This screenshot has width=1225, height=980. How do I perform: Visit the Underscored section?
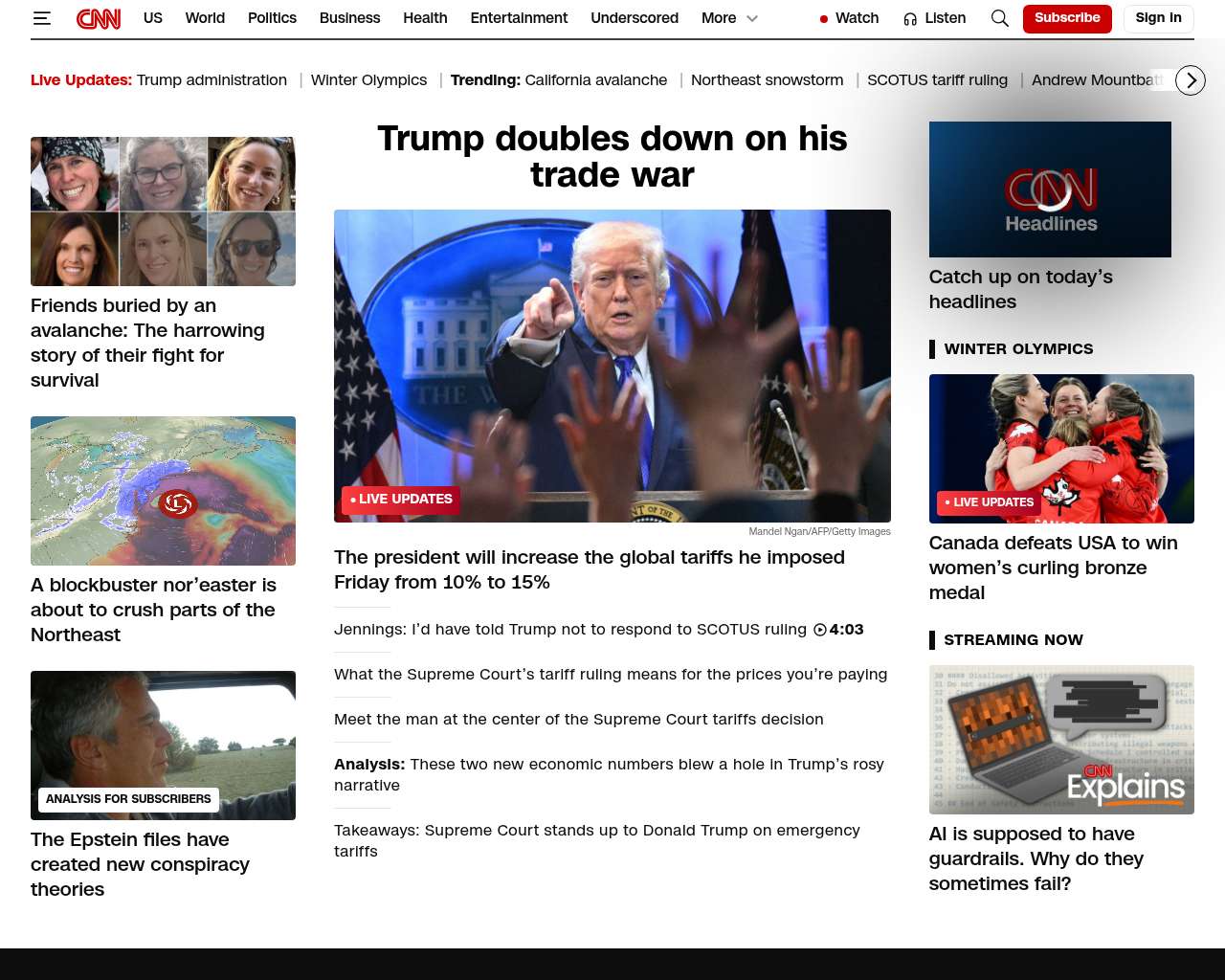[635, 18]
